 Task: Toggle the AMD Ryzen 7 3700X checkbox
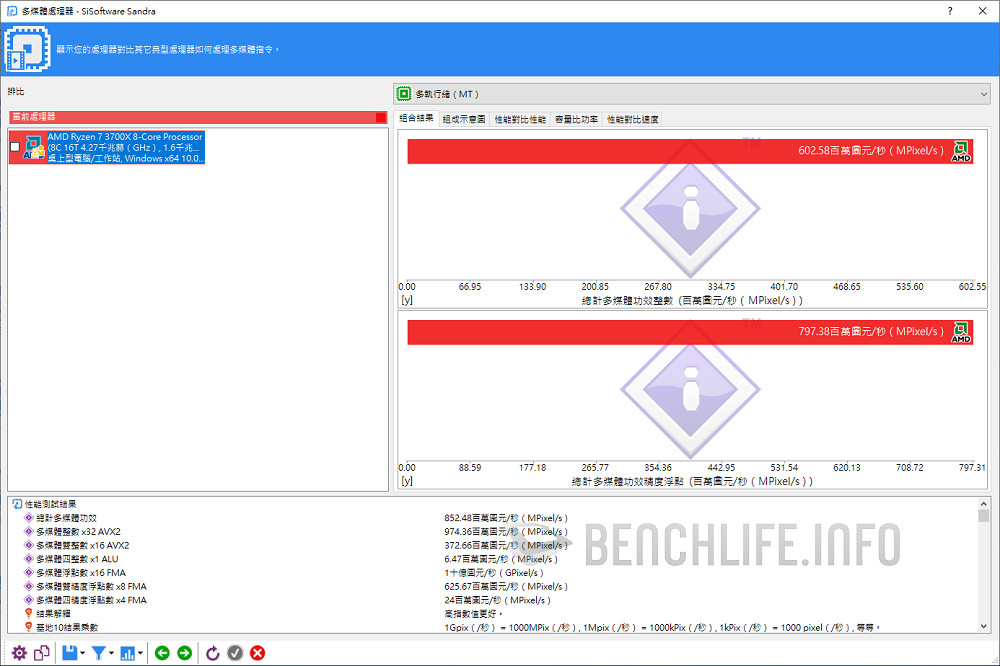15,147
